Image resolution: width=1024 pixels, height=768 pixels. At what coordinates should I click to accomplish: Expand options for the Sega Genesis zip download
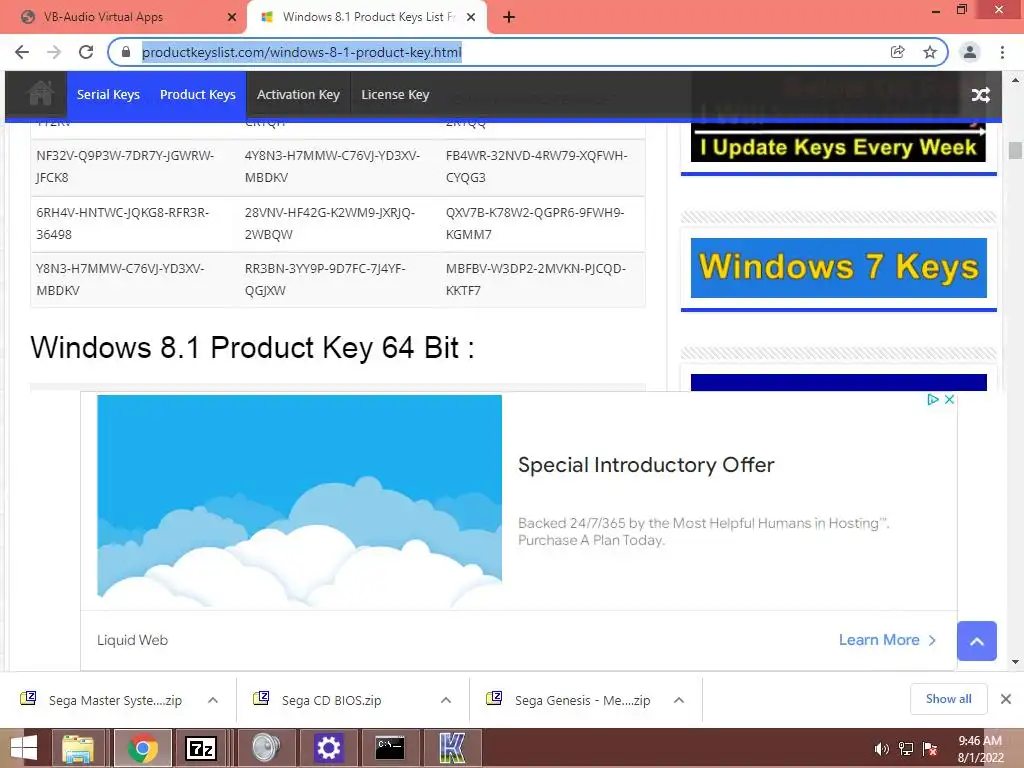pos(679,700)
